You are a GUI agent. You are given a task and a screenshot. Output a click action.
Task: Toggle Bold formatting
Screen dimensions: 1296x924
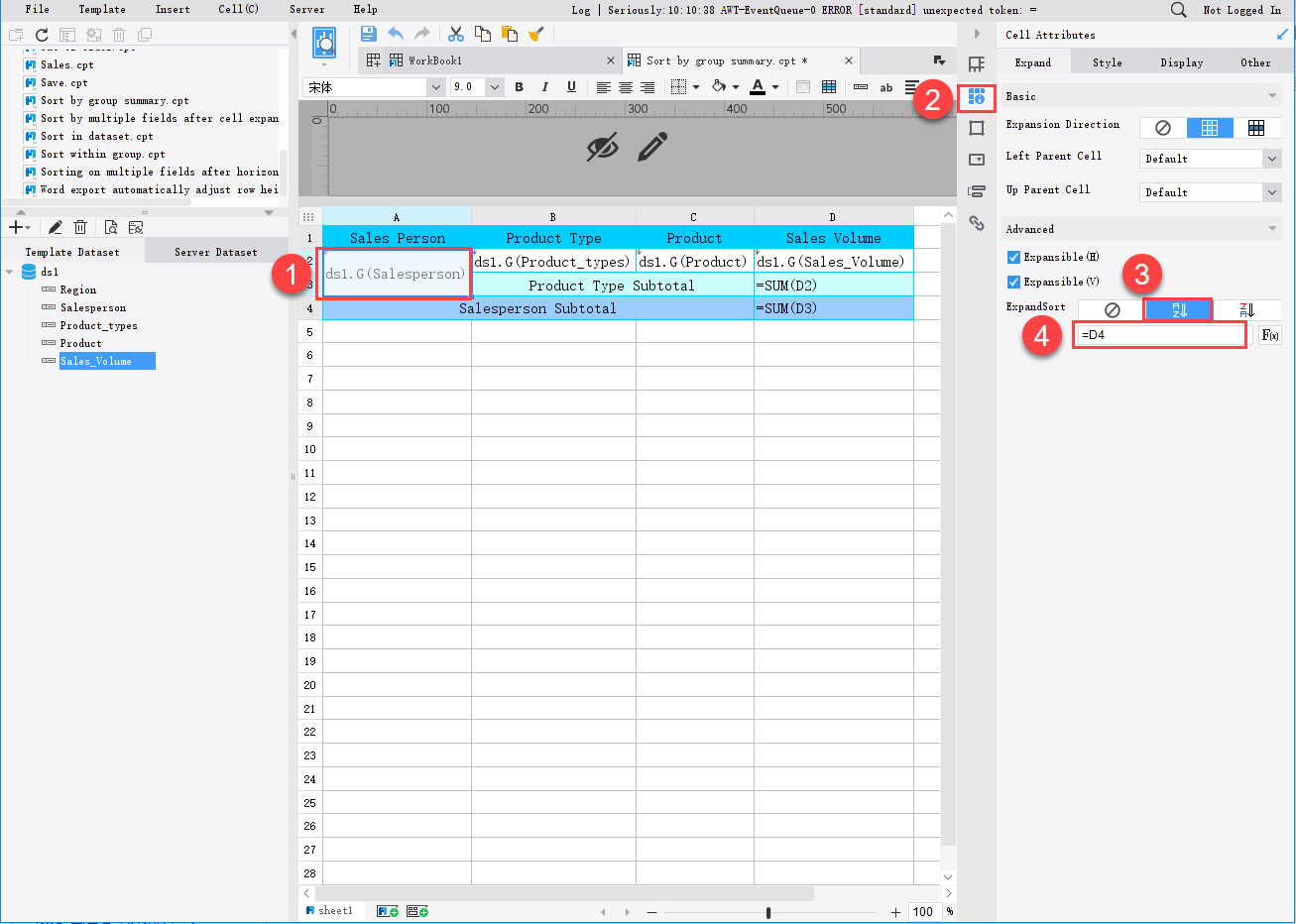tap(519, 87)
